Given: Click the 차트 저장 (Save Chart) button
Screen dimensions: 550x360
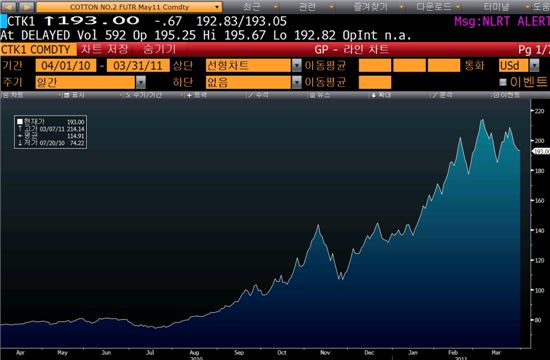Looking at the screenshot, I should tap(105, 49).
